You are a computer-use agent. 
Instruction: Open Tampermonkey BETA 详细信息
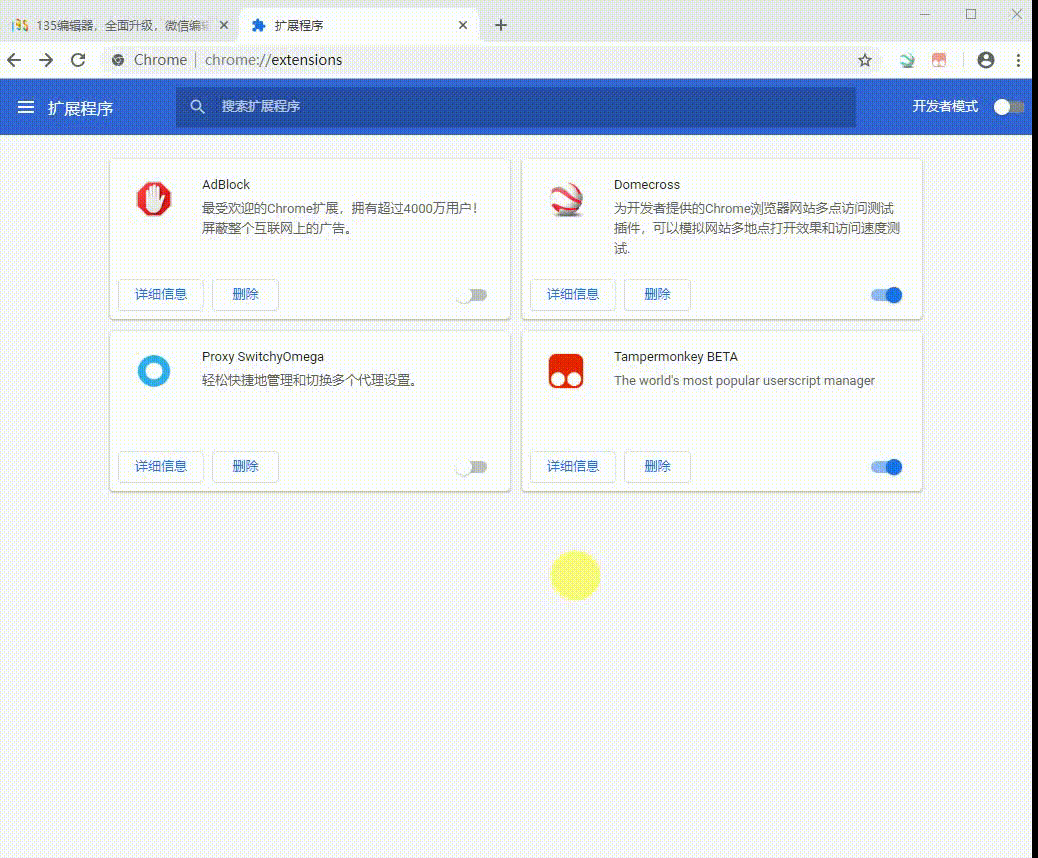click(573, 467)
